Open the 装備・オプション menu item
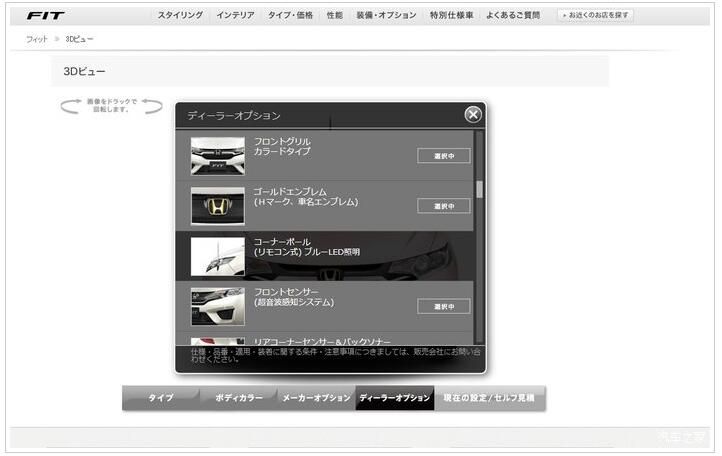This screenshot has width=722, height=456. point(386,15)
